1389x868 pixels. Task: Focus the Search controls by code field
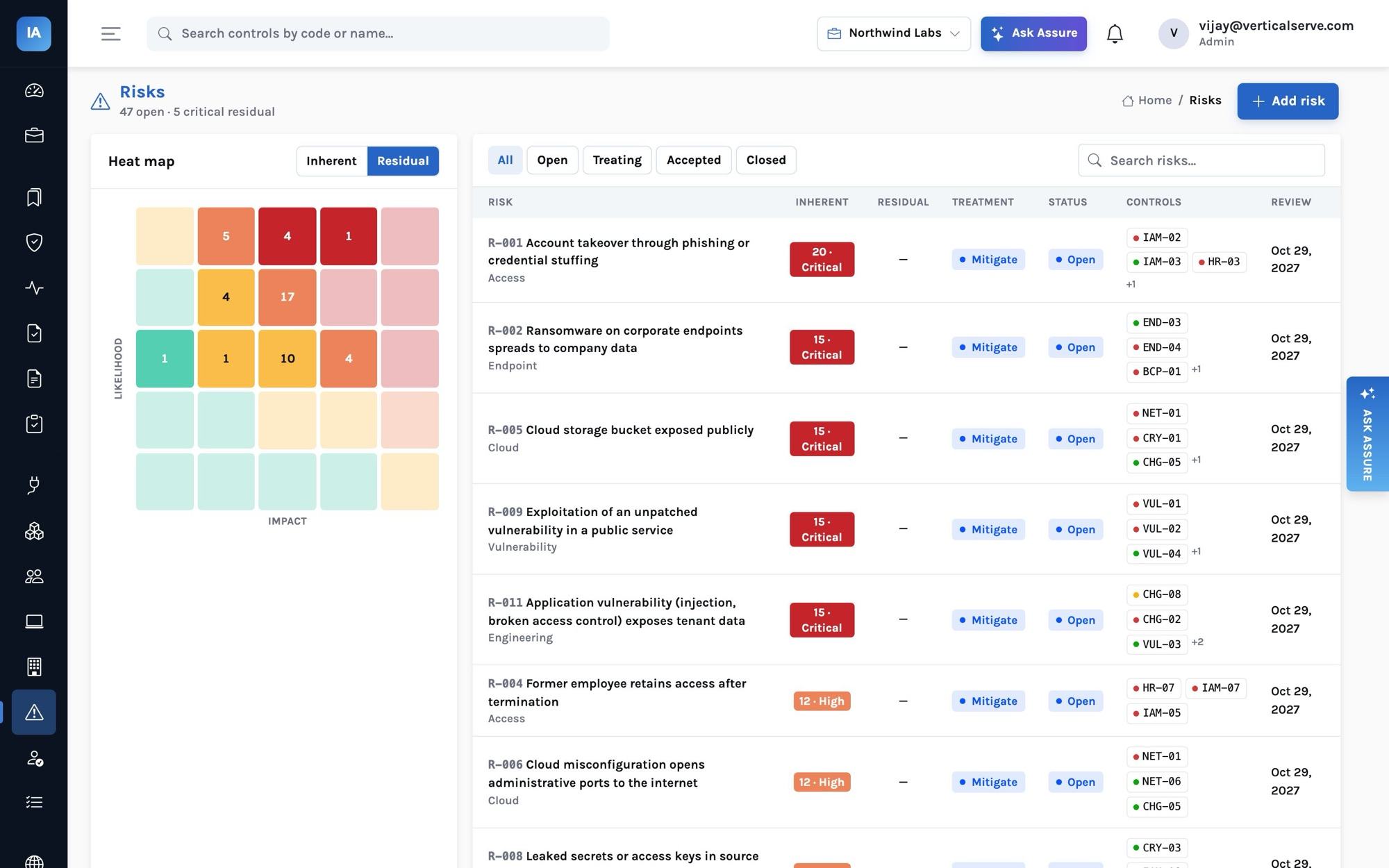378,33
